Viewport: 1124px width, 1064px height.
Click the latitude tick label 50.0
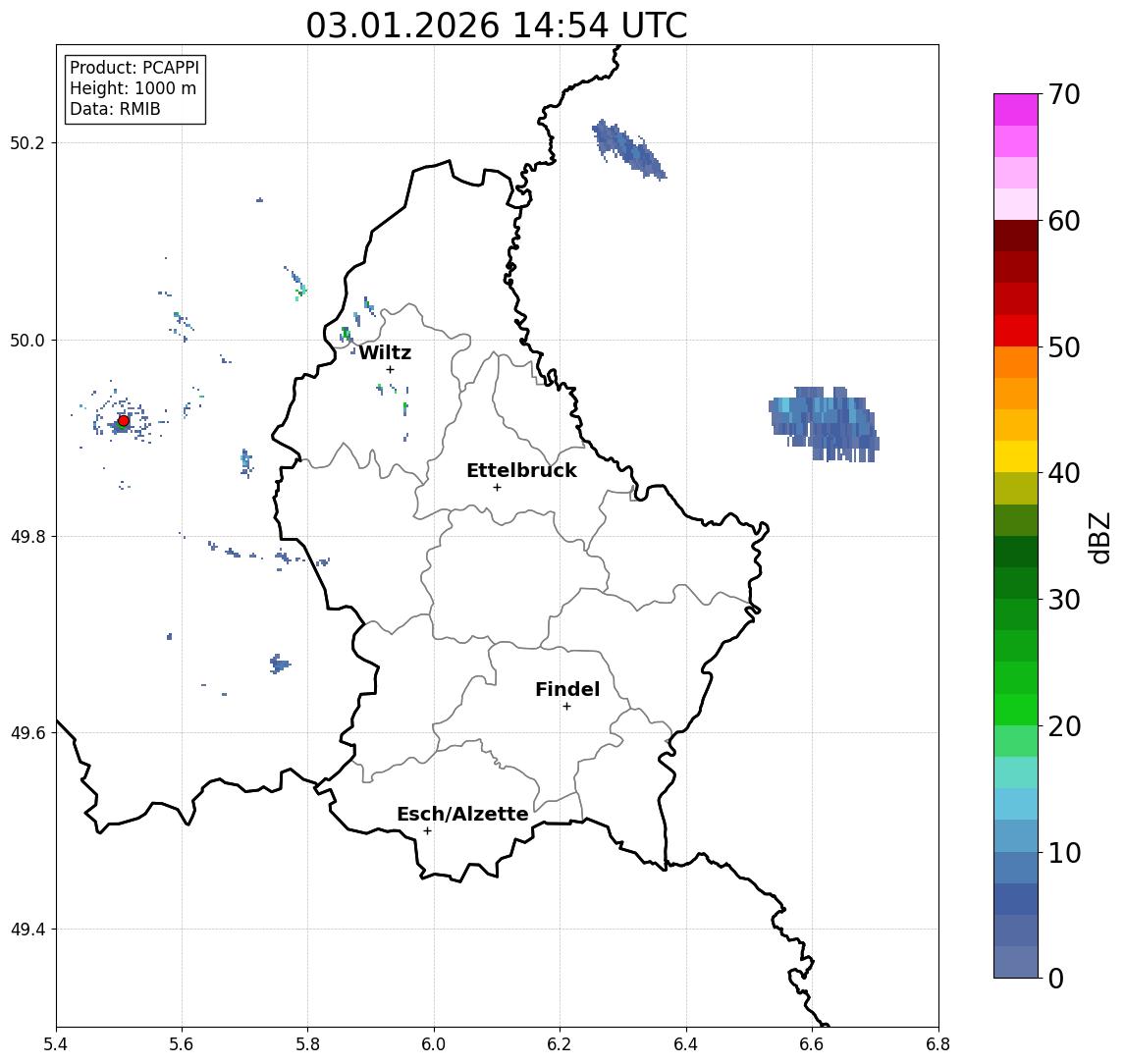point(27,340)
